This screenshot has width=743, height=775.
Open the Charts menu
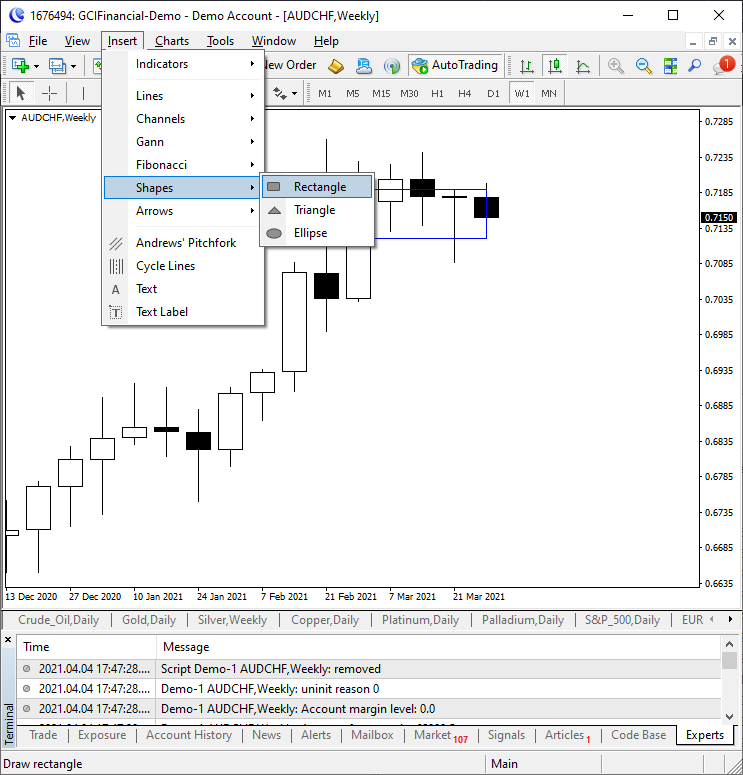(x=172, y=41)
